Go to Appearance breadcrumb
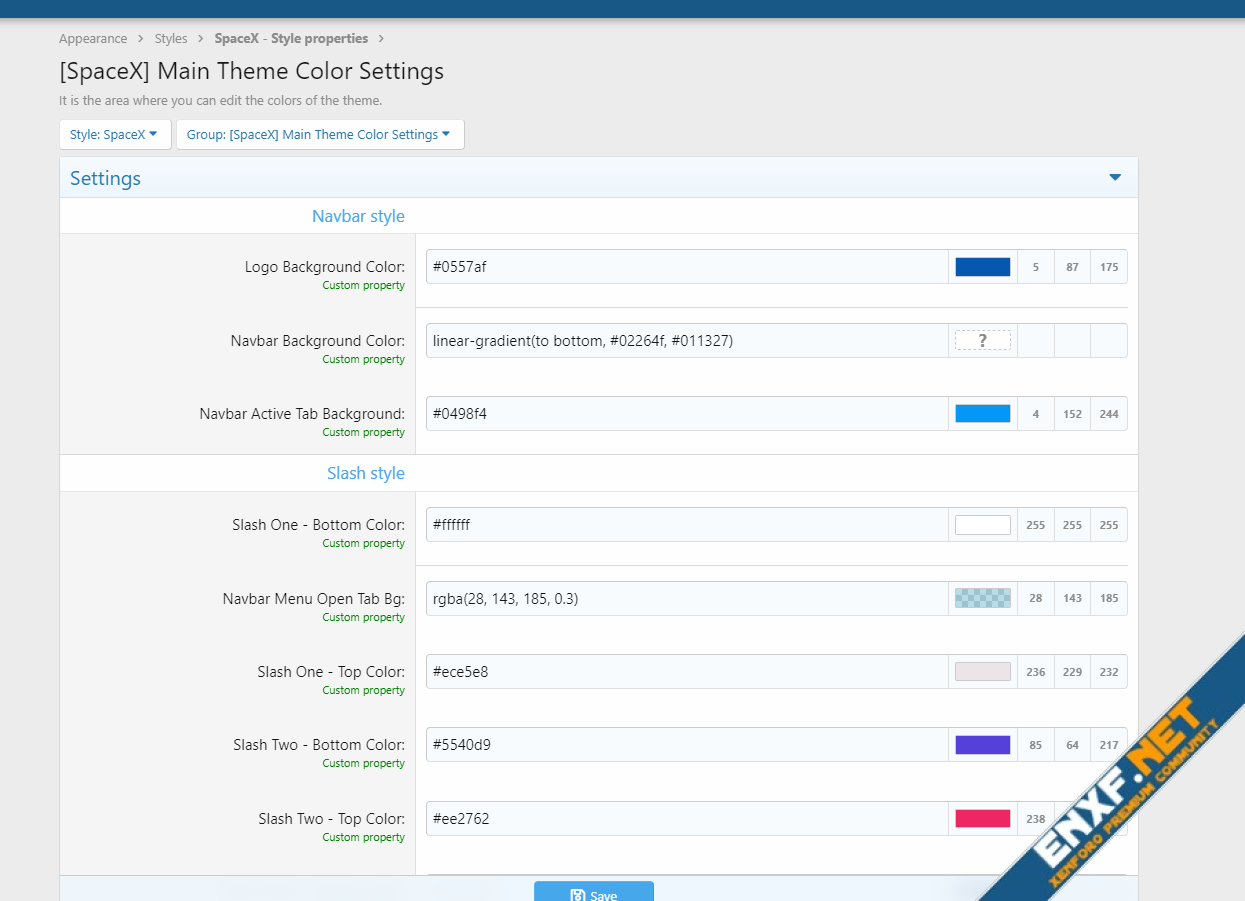This screenshot has height=901, width=1245. (93, 39)
